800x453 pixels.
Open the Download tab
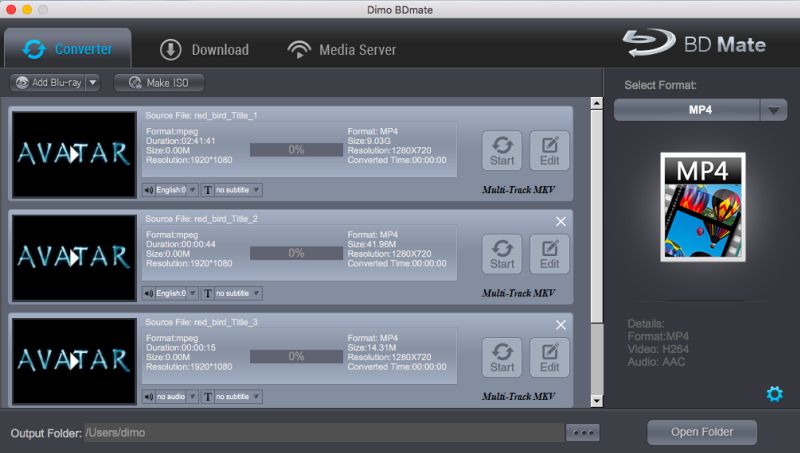pyautogui.click(x=204, y=49)
